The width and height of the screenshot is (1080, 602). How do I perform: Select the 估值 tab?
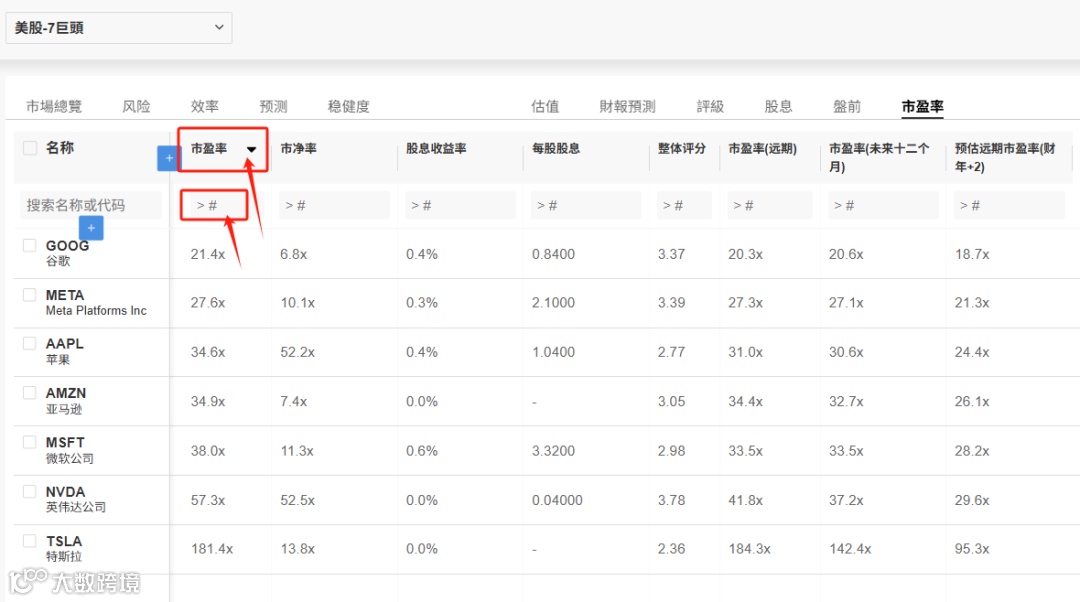[x=545, y=106]
